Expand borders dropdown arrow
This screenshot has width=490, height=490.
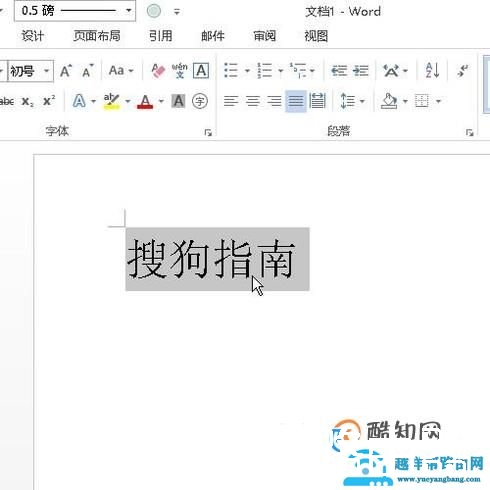pyautogui.click(x=438, y=101)
